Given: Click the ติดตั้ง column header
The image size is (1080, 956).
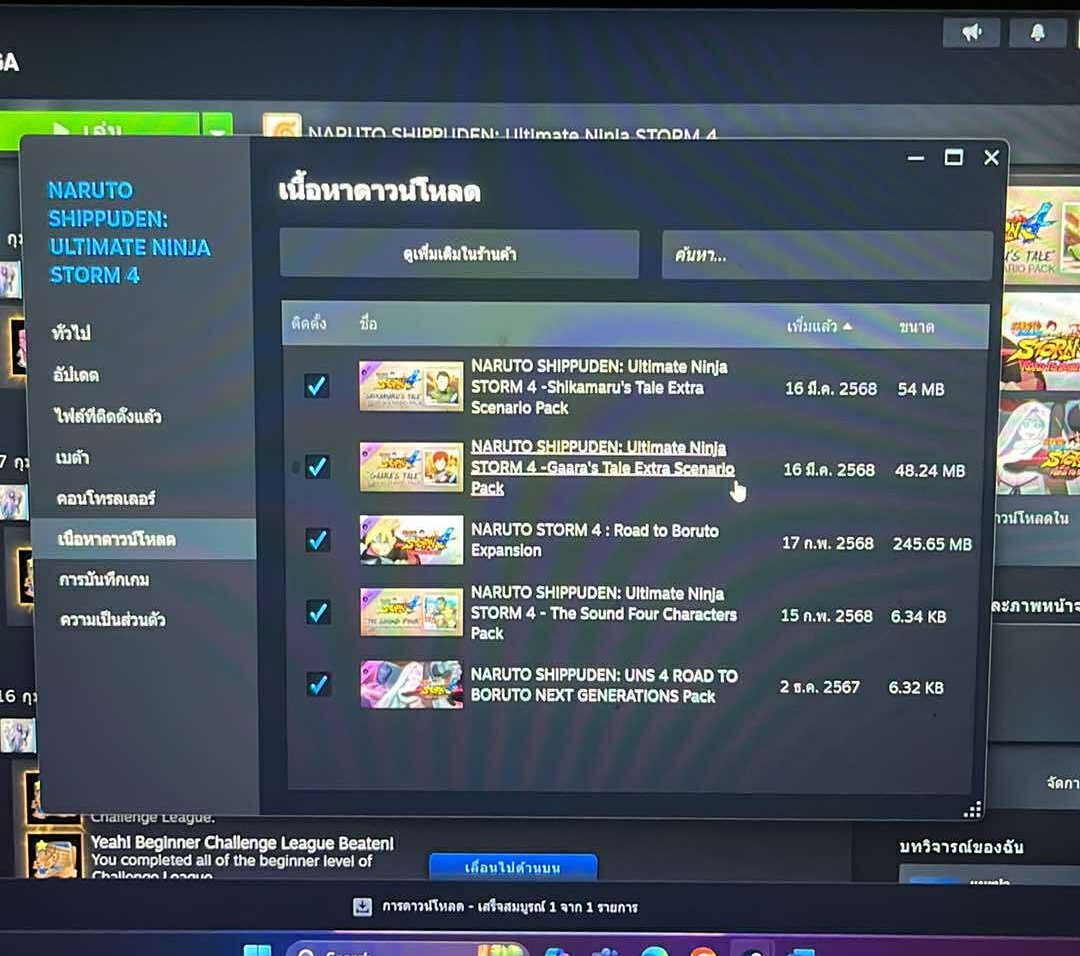Looking at the screenshot, I should coord(309,323).
